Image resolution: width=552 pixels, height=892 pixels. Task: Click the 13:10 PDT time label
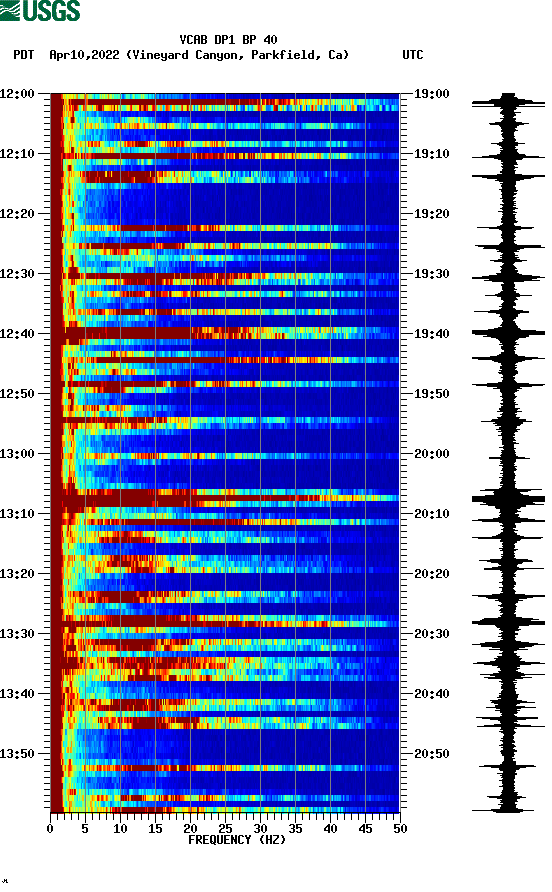(17, 514)
